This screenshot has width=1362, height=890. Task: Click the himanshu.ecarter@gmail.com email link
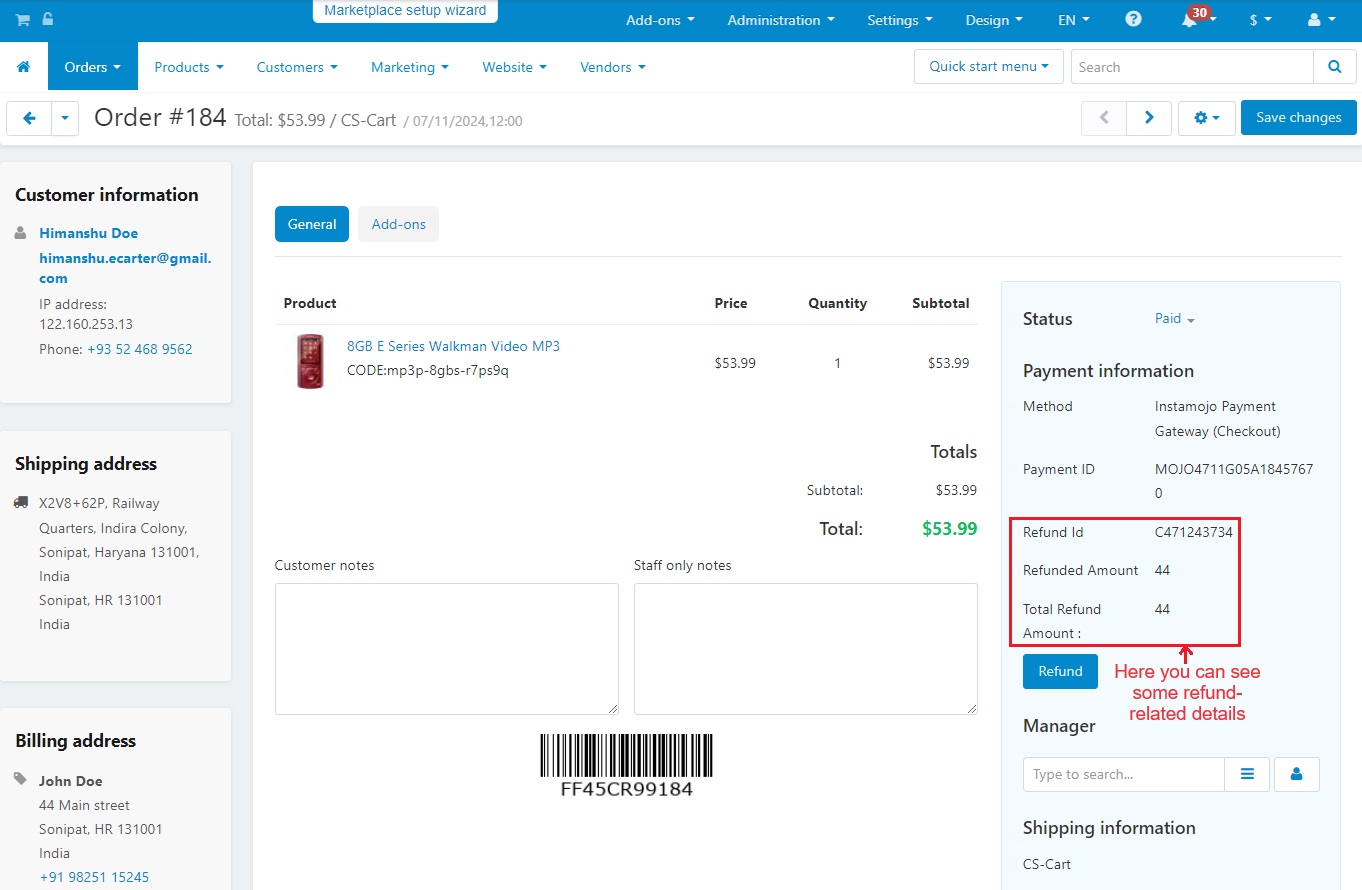pos(125,268)
